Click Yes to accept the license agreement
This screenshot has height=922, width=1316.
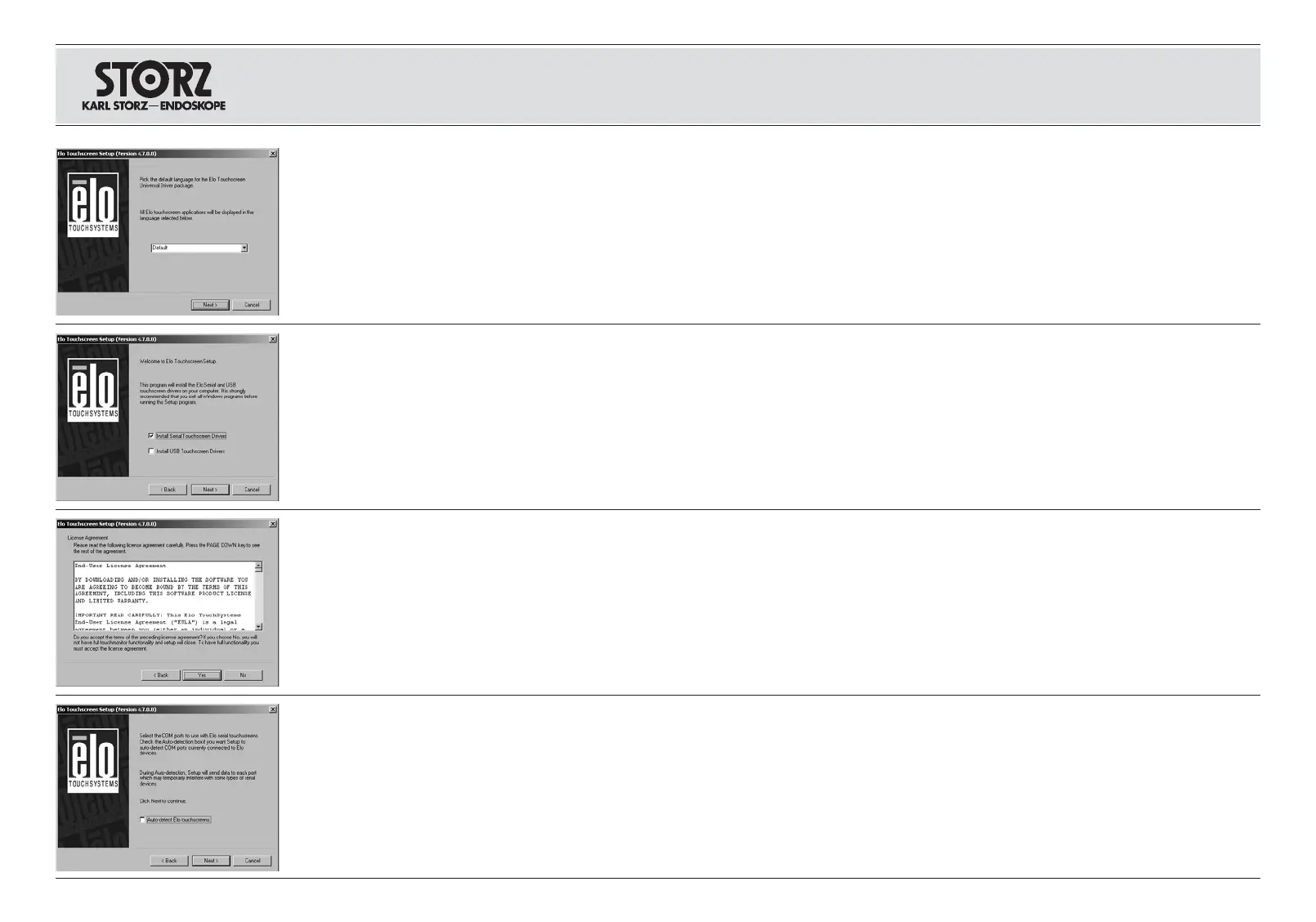pos(202,675)
